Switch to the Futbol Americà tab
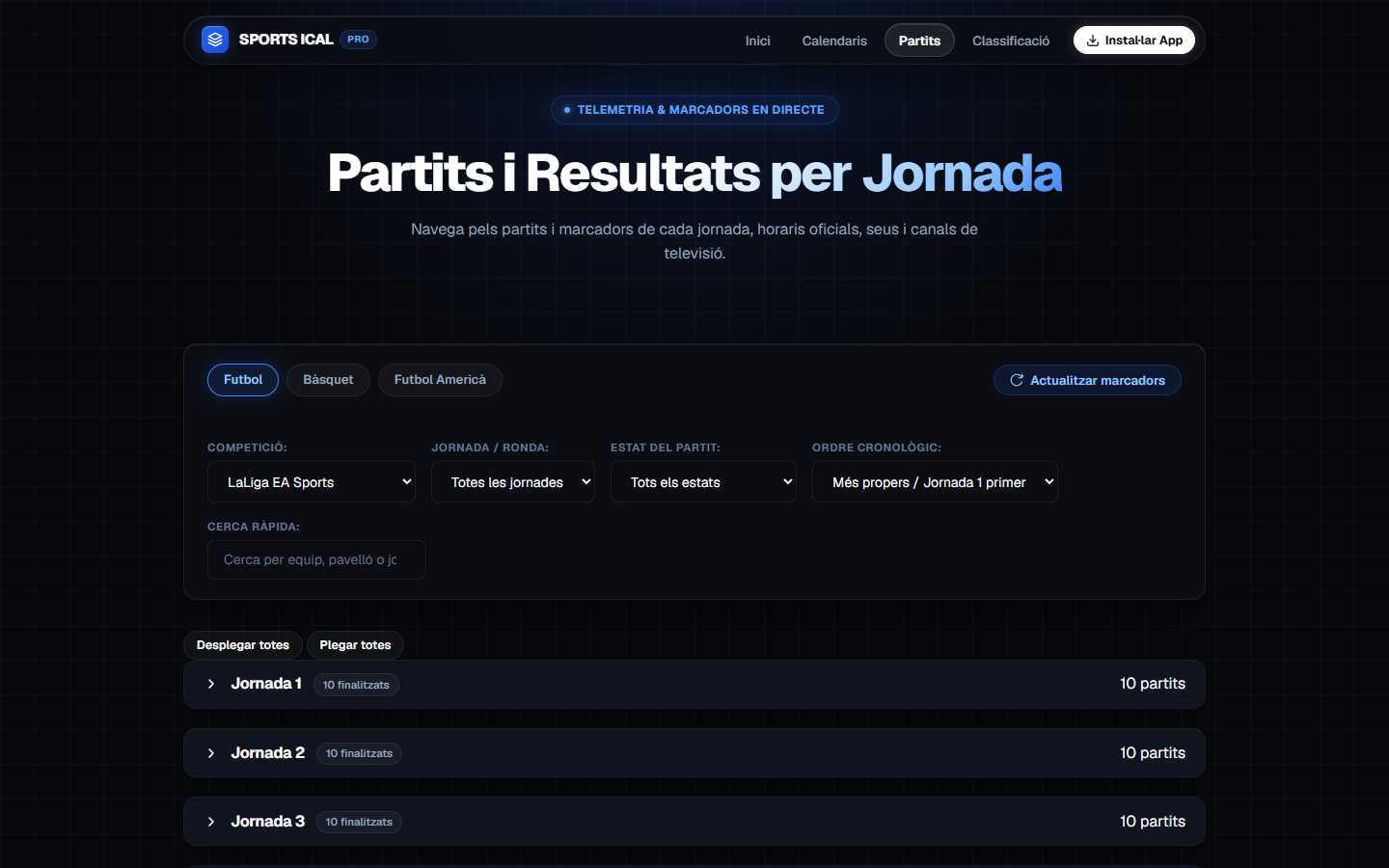This screenshot has width=1389, height=868. tap(440, 380)
